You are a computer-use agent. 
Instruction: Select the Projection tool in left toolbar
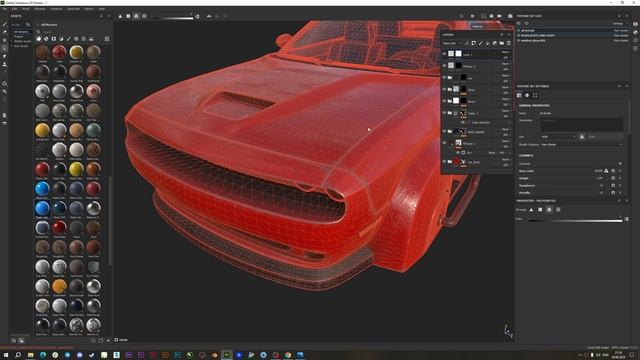click(4, 40)
